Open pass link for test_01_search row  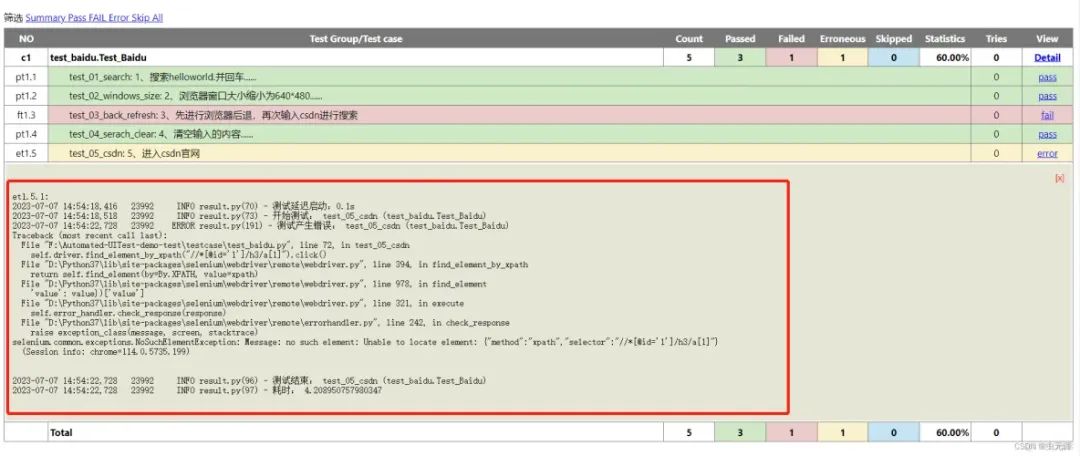point(1047,77)
